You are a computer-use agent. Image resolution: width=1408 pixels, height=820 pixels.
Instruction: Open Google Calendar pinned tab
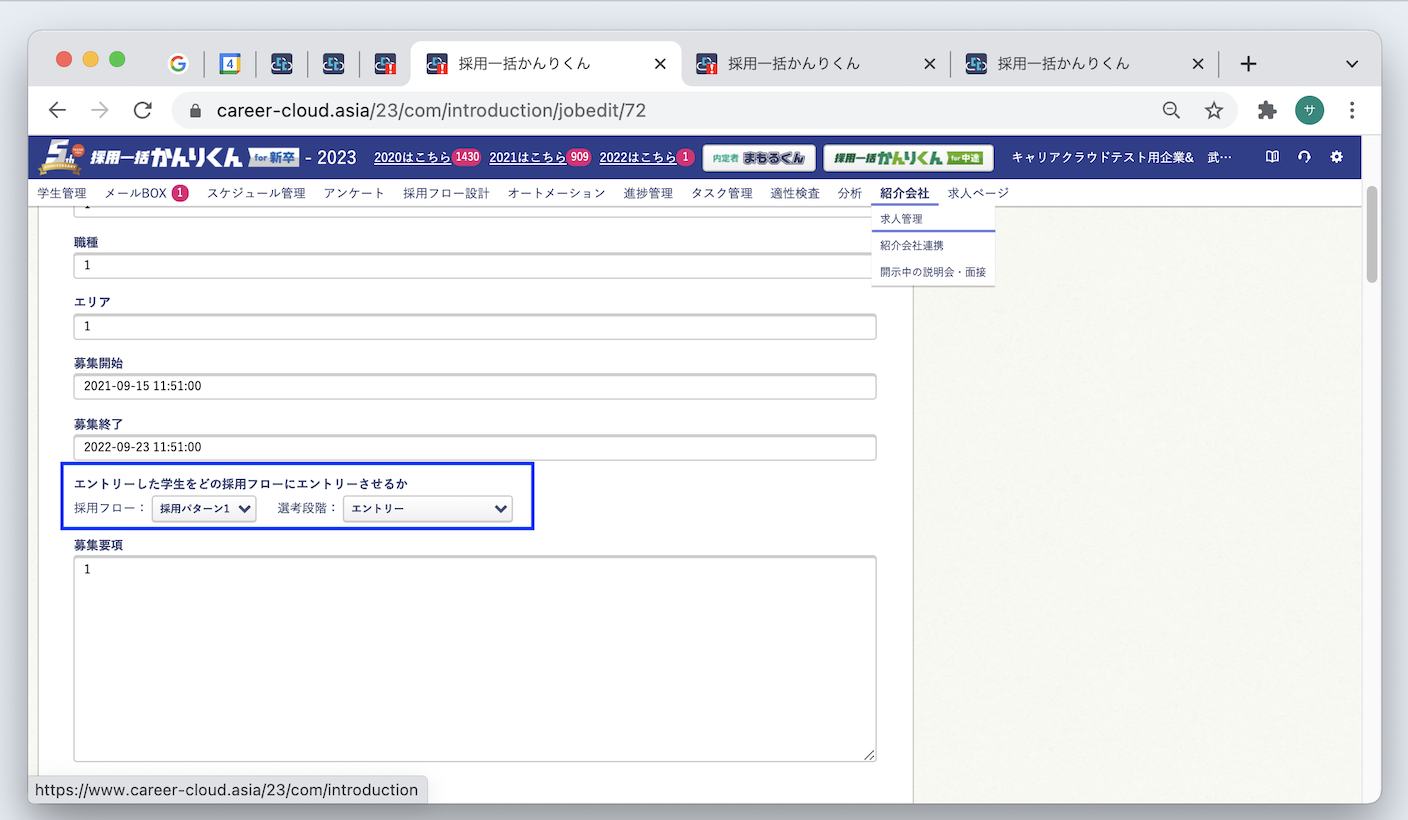point(230,64)
